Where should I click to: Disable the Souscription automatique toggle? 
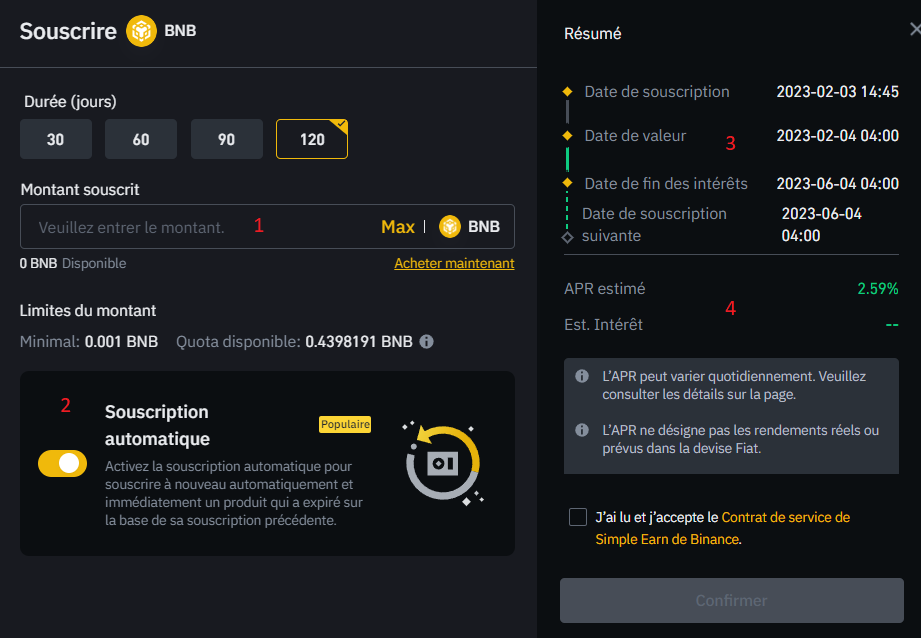(x=62, y=463)
